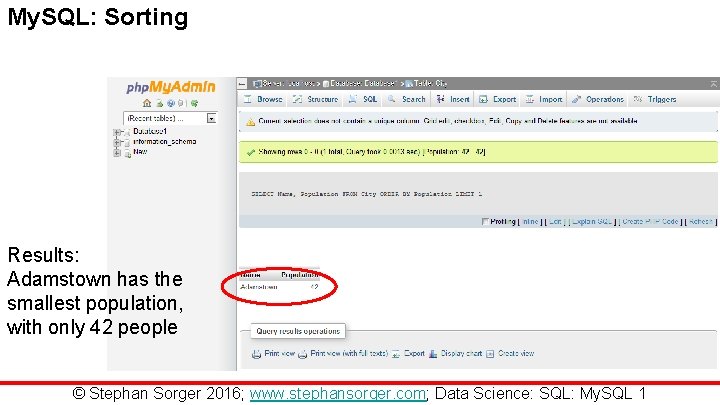Click the Display chart link

point(461,354)
